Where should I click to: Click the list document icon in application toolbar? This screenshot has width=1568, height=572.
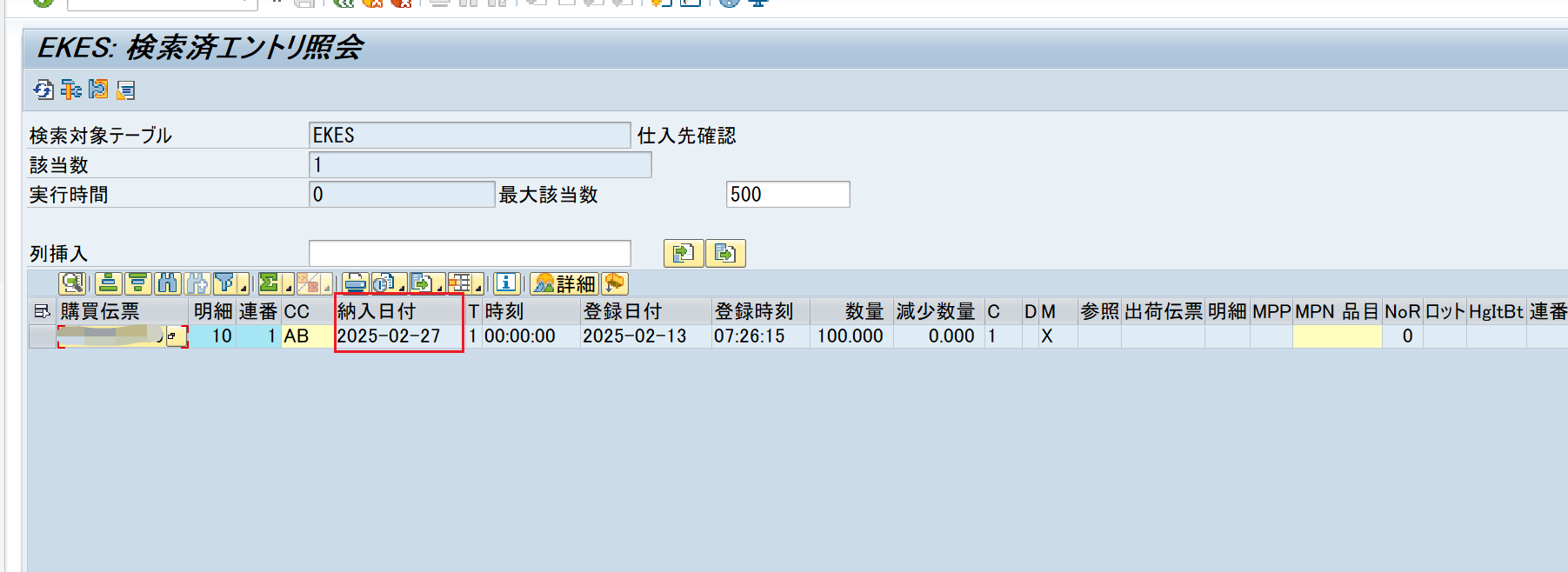(126, 90)
